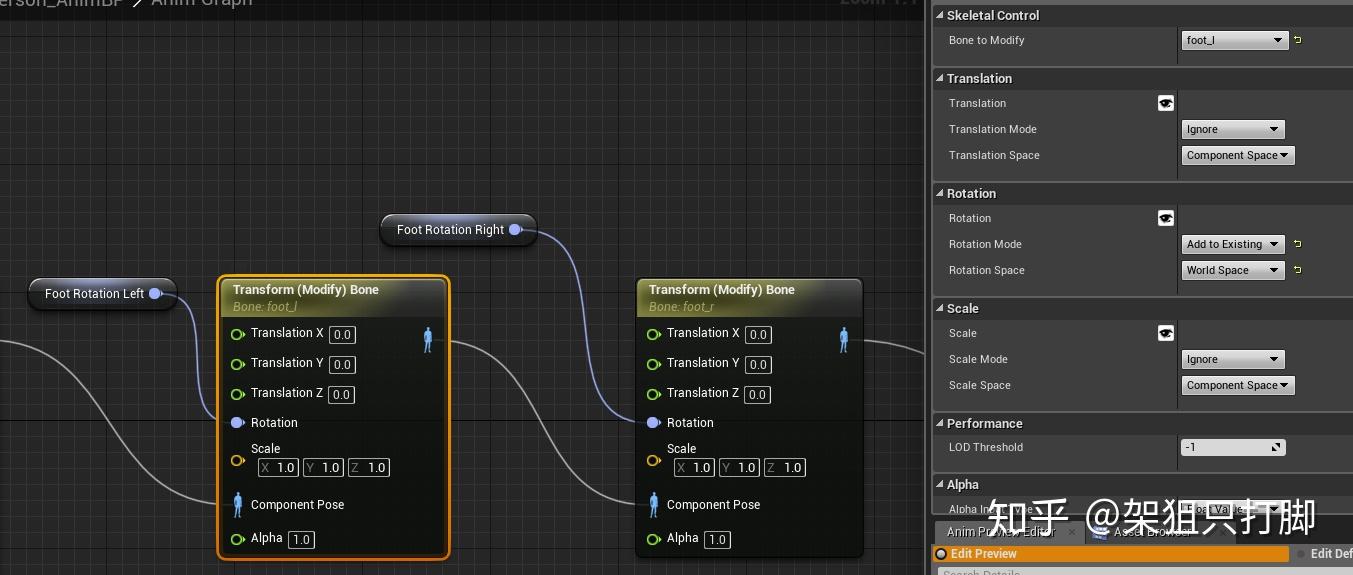
Task: Click Component Pose input pin on foot_r node
Action: [654, 504]
